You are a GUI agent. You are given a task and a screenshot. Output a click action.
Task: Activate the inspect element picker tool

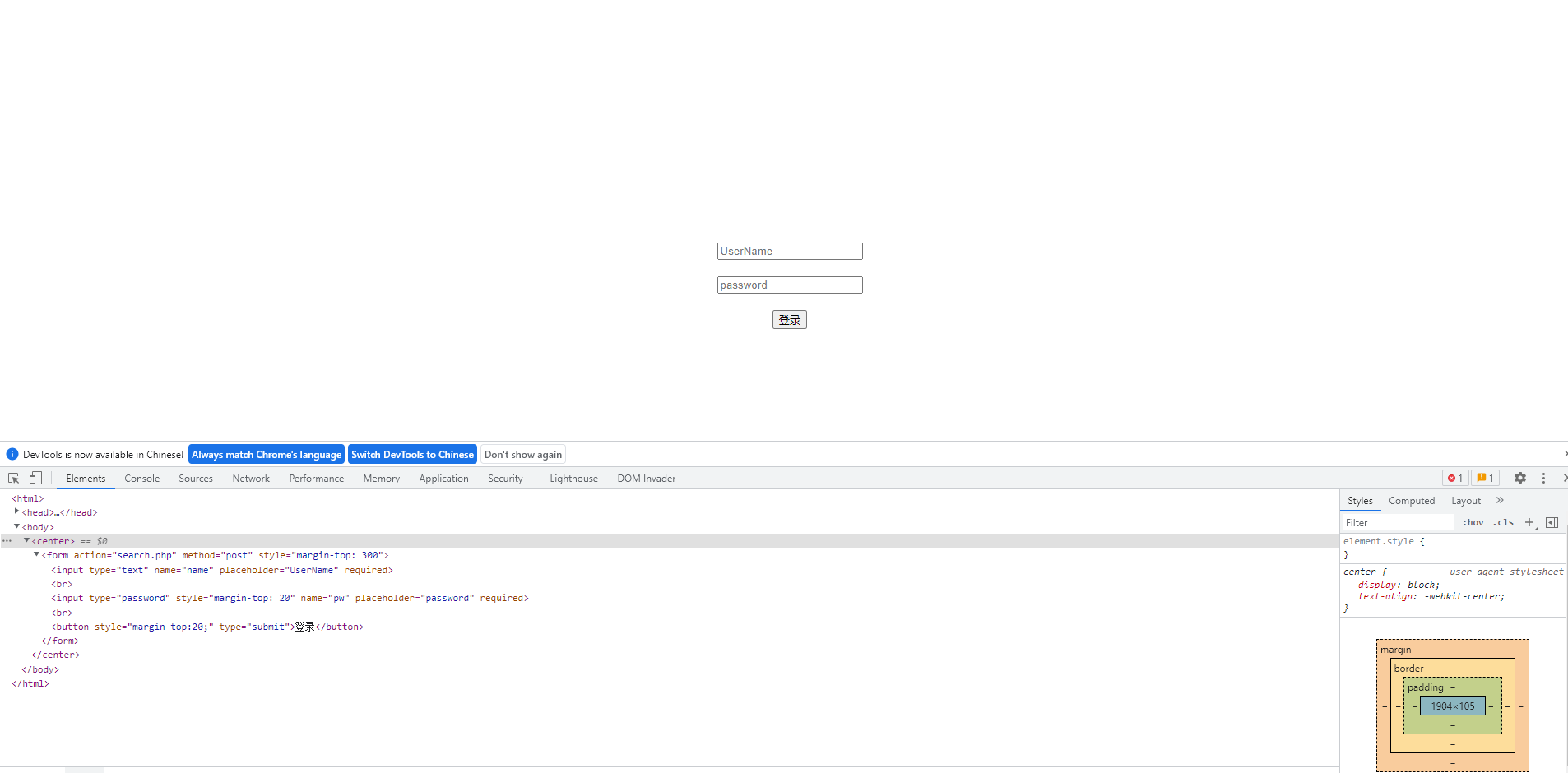coord(14,478)
